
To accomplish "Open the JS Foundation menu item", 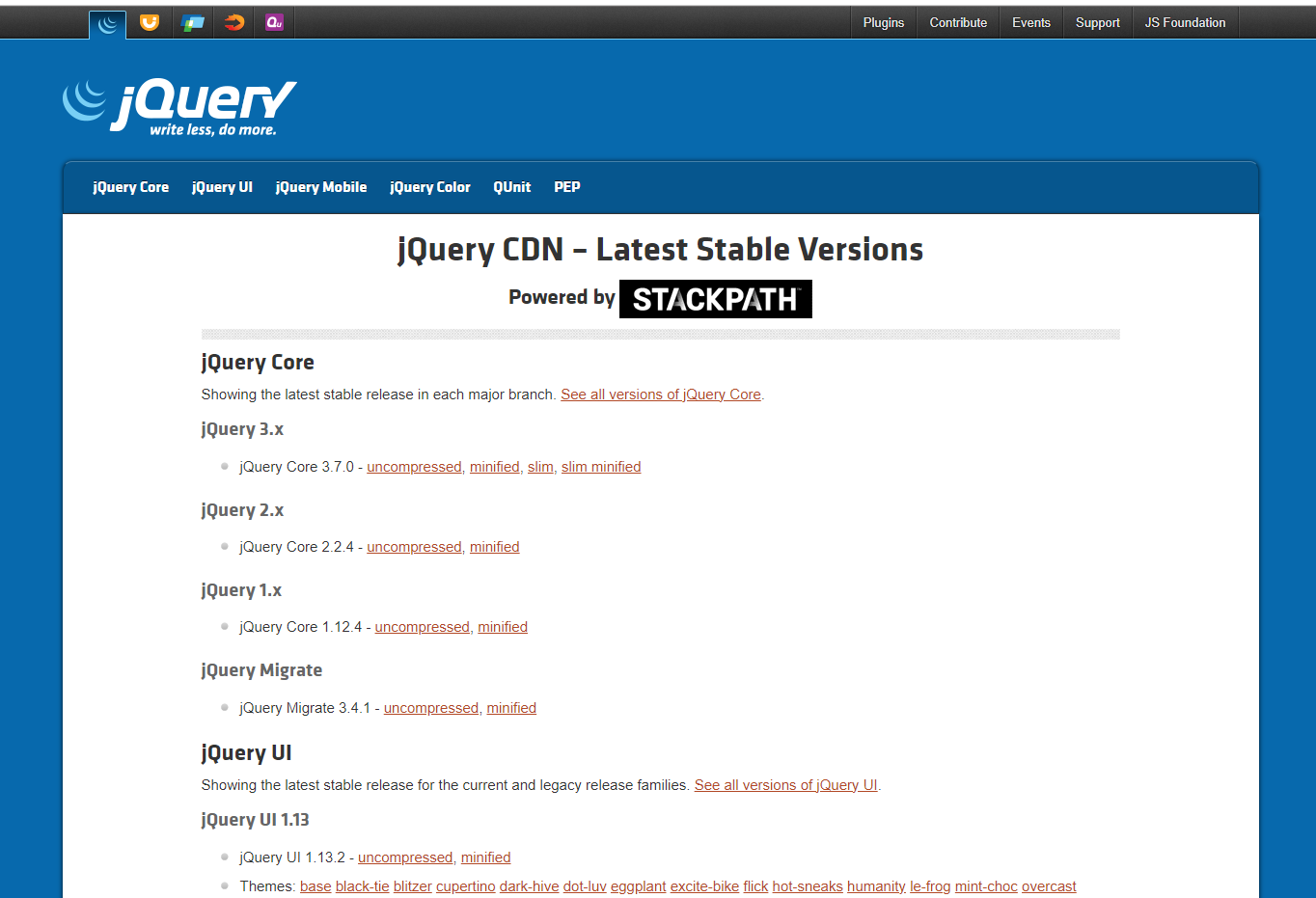I will point(1185,22).
